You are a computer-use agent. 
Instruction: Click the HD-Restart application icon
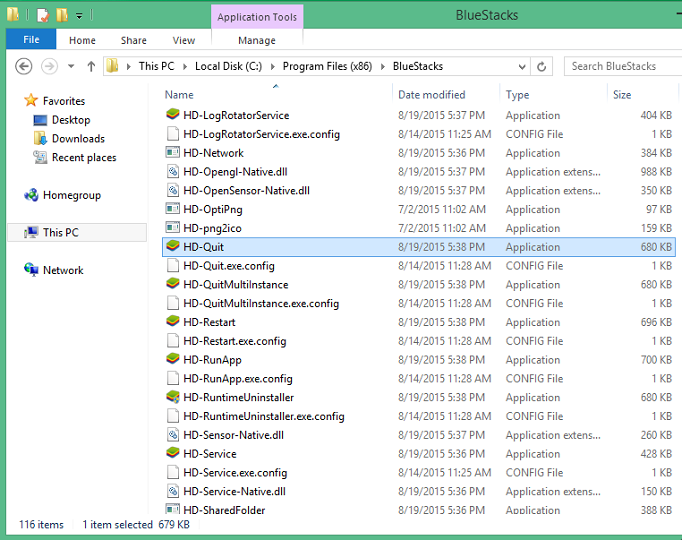[x=173, y=321]
